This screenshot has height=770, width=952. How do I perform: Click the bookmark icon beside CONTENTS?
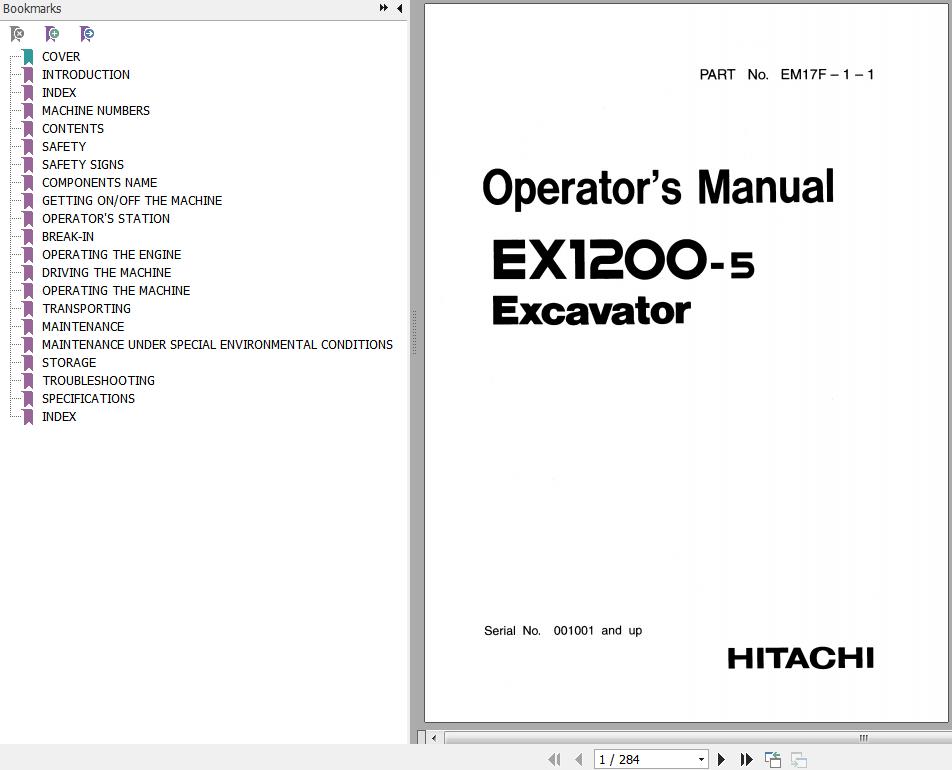click(x=28, y=129)
